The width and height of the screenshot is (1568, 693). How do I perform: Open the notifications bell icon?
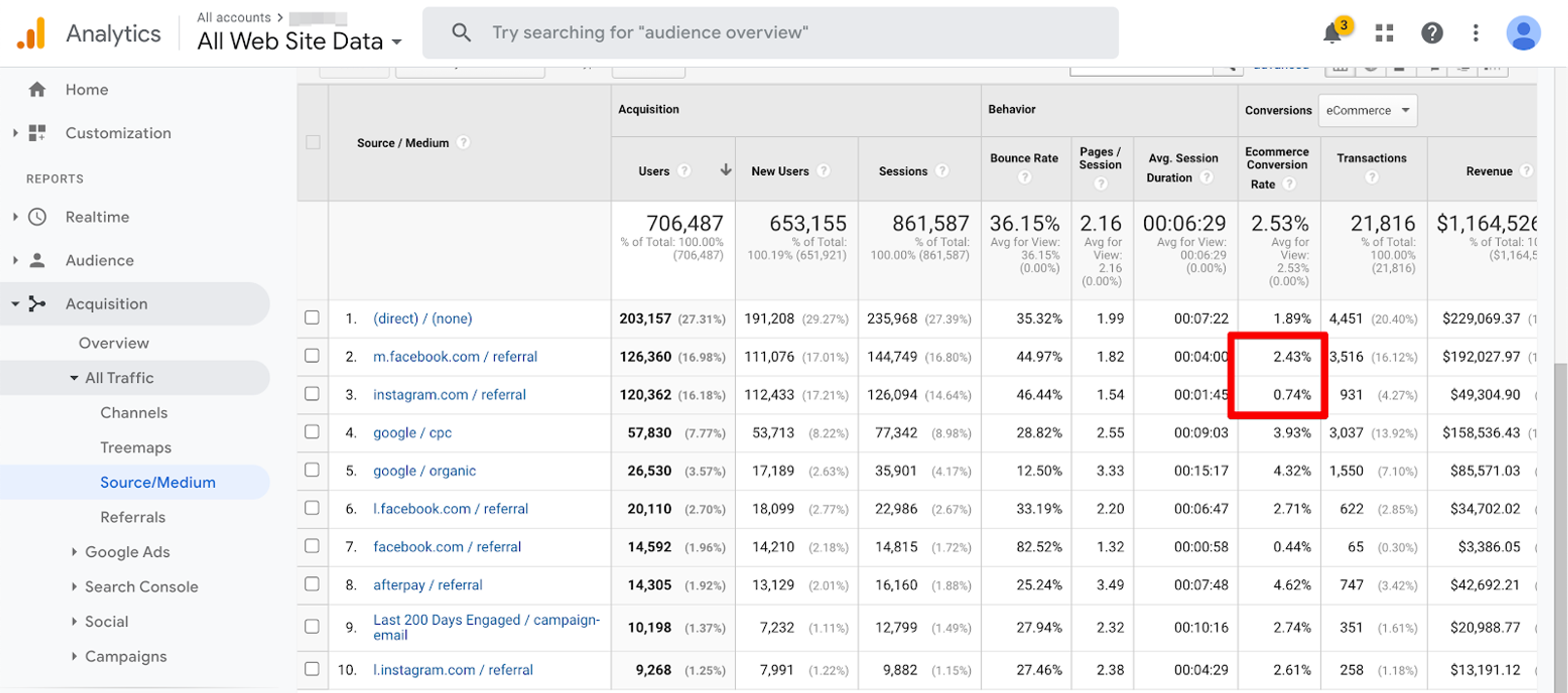pos(1333,33)
